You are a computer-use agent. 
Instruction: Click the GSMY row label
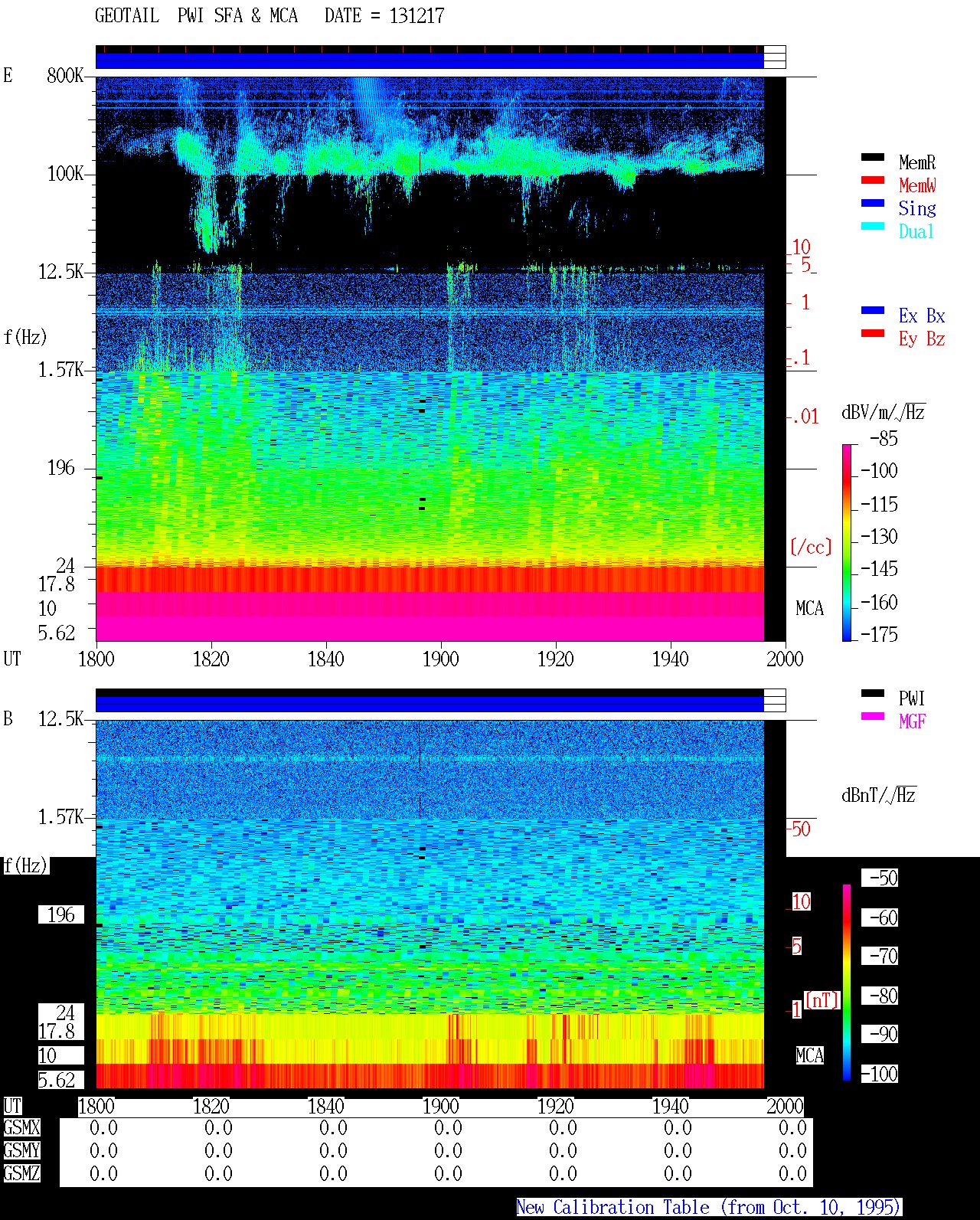tap(21, 1150)
